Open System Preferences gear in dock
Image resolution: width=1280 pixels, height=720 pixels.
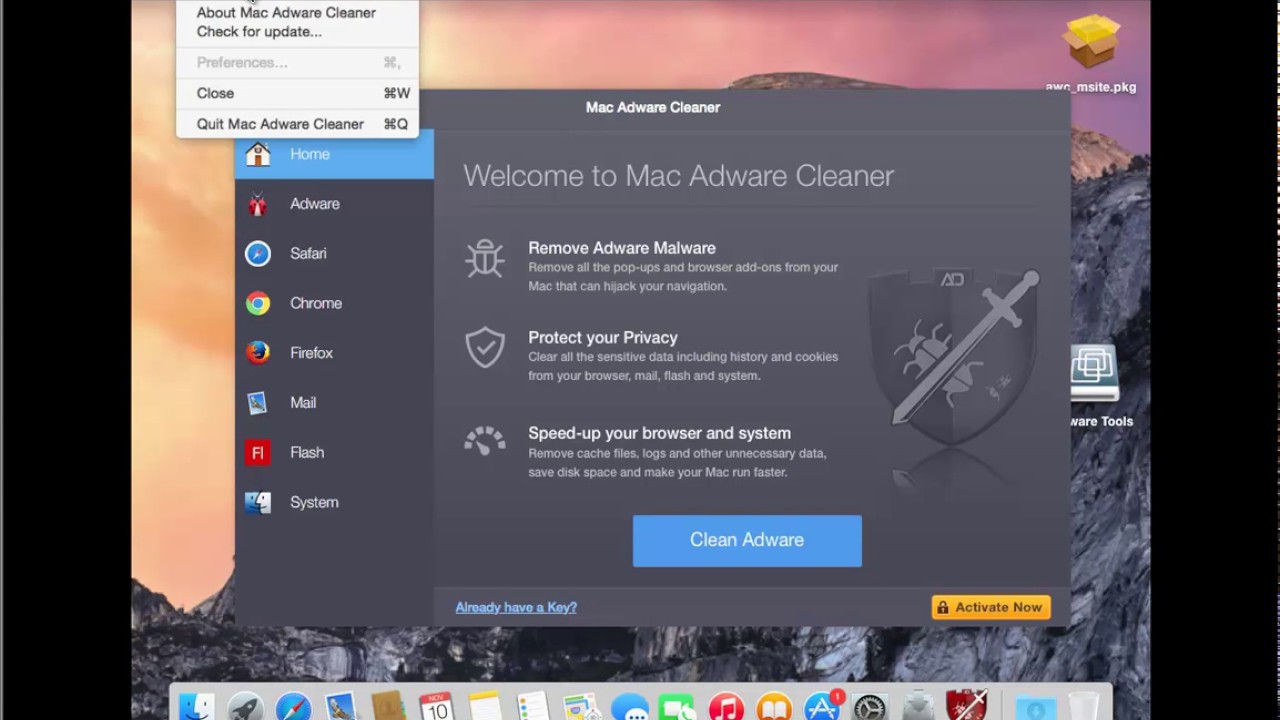pyautogui.click(x=870, y=708)
